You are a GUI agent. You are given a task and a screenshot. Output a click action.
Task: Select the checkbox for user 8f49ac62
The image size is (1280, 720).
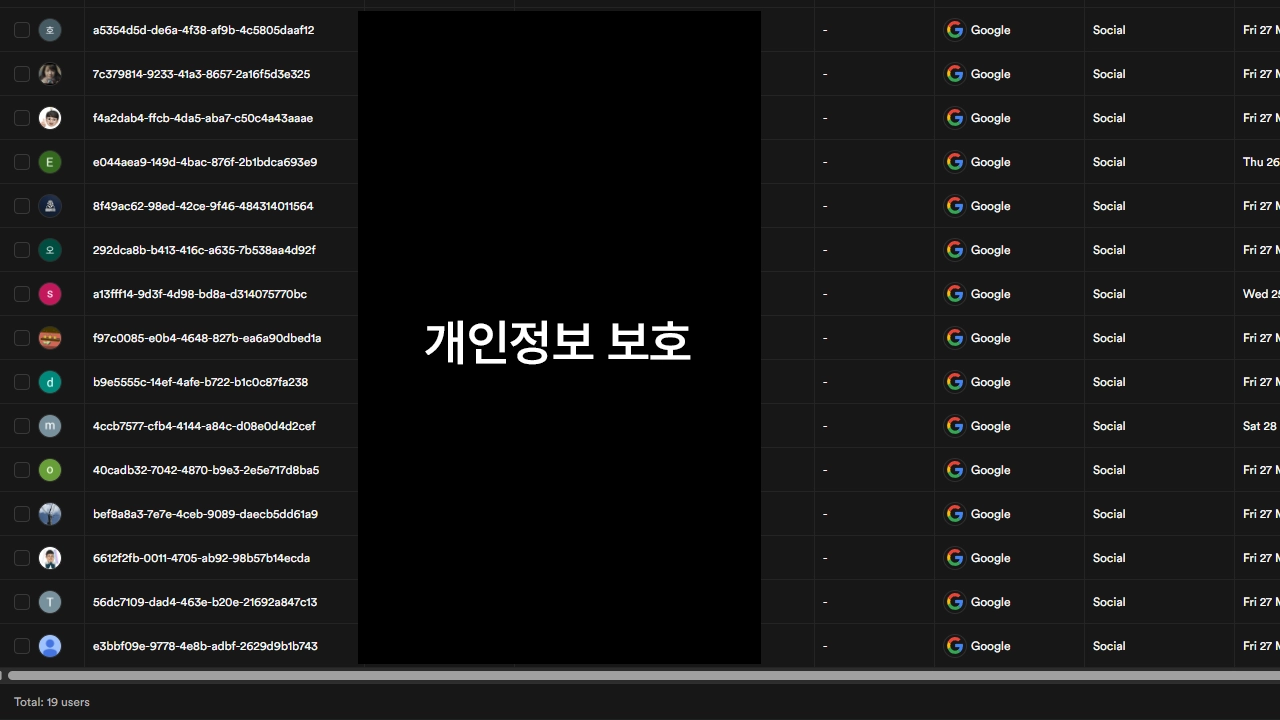(x=21, y=205)
